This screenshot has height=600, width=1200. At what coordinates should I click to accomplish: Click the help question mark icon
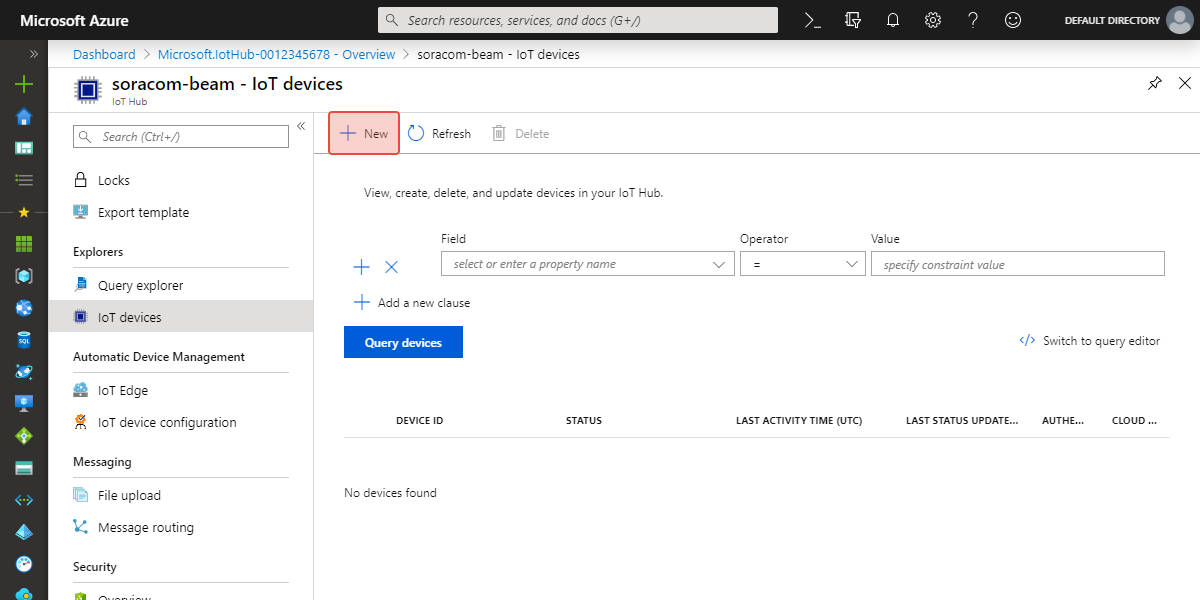tap(973, 20)
